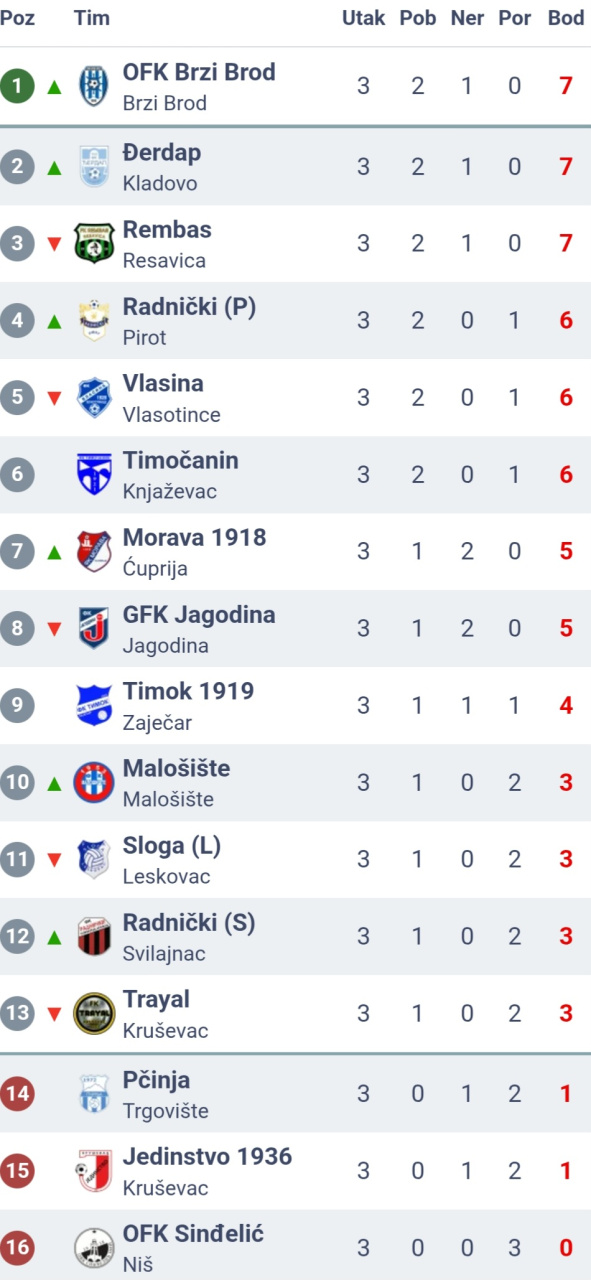Viewport: 591px width, 1280px height.
Task: Click the Malošište round crest
Action: click(x=94, y=782)
